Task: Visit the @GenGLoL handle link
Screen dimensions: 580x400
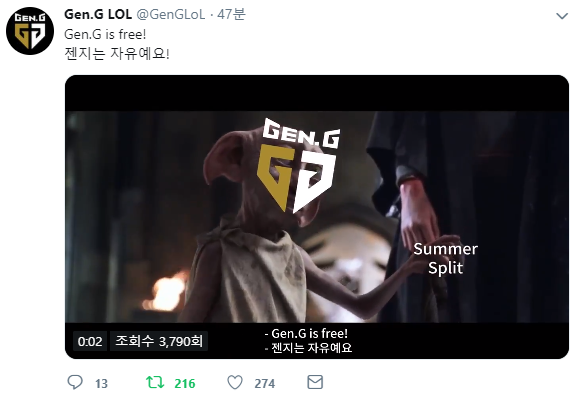Action: coord(171,14)
